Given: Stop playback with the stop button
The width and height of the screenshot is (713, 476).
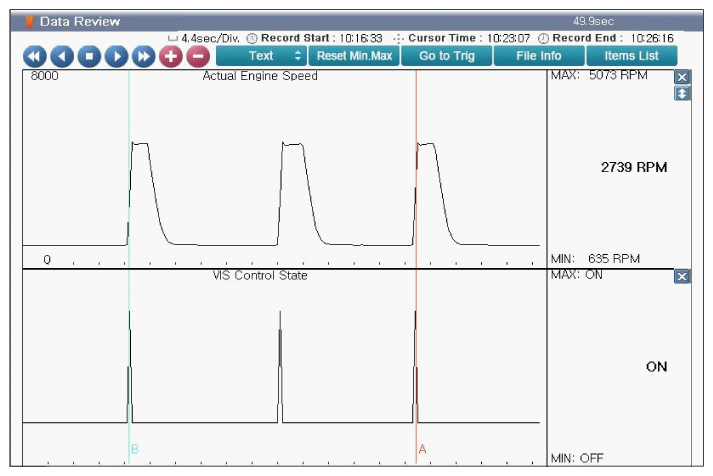Looking at the screenshot, I should pos(89,56).
